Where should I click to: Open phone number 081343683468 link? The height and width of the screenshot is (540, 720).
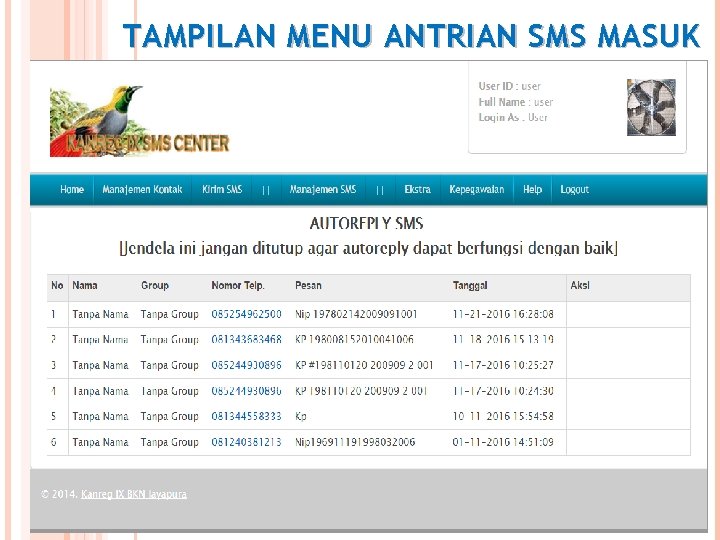click(247, 339)
